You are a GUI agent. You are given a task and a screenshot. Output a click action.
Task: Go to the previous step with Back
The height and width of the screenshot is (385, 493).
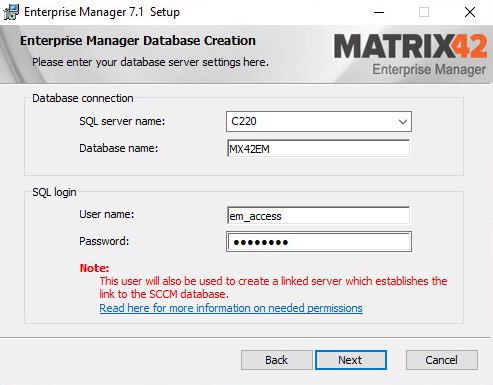tap(276, 360)
